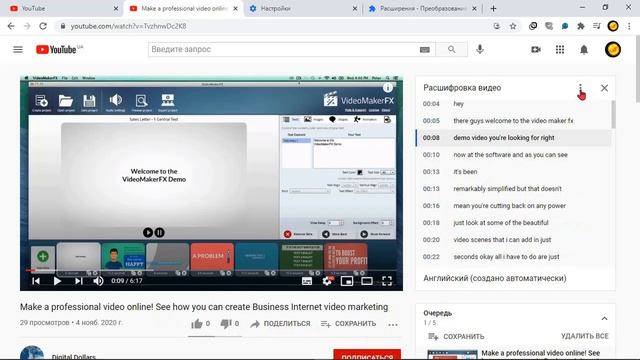Save queue with СОХРАНИТЬ in queue panel
This screenshot has height=360, width=640.
click(x=456, y=336)
